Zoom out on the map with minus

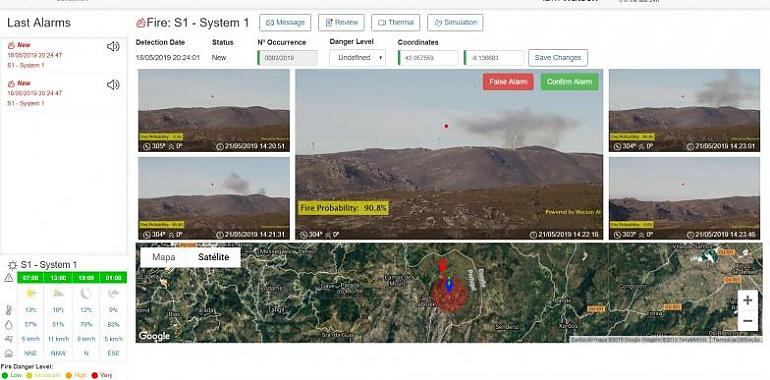pyautogui.click(x=747, y=321)
